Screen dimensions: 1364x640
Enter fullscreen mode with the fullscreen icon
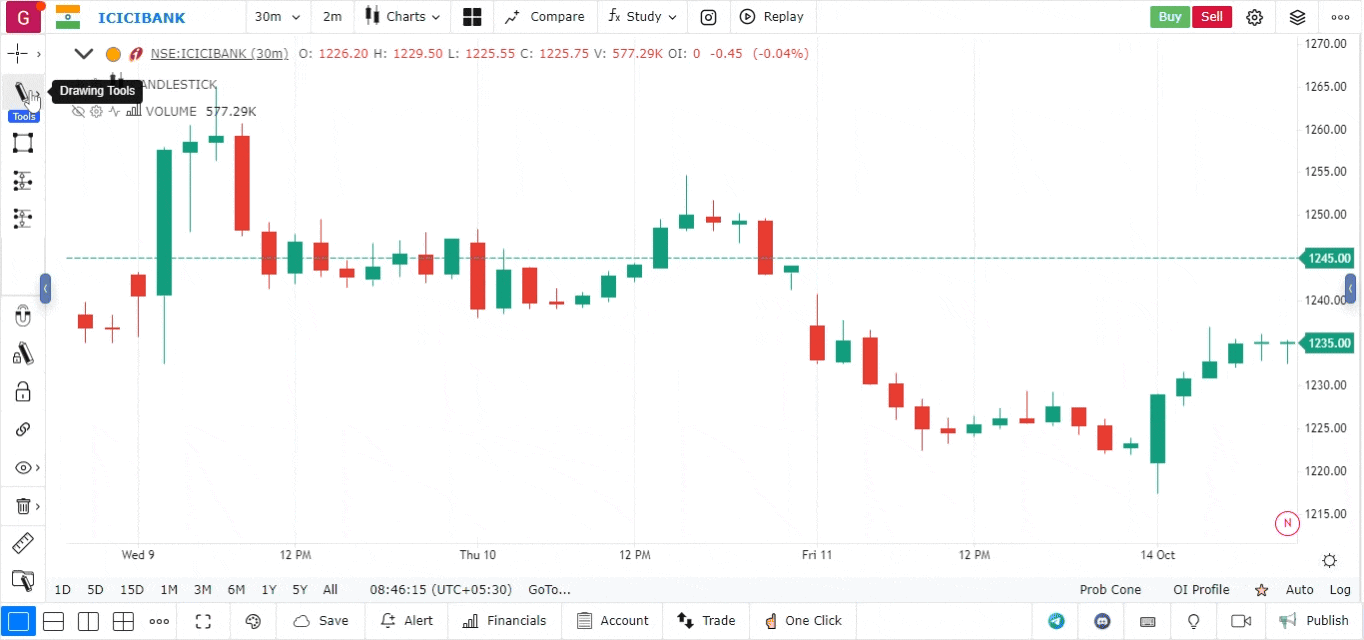[x=203, y=621]
